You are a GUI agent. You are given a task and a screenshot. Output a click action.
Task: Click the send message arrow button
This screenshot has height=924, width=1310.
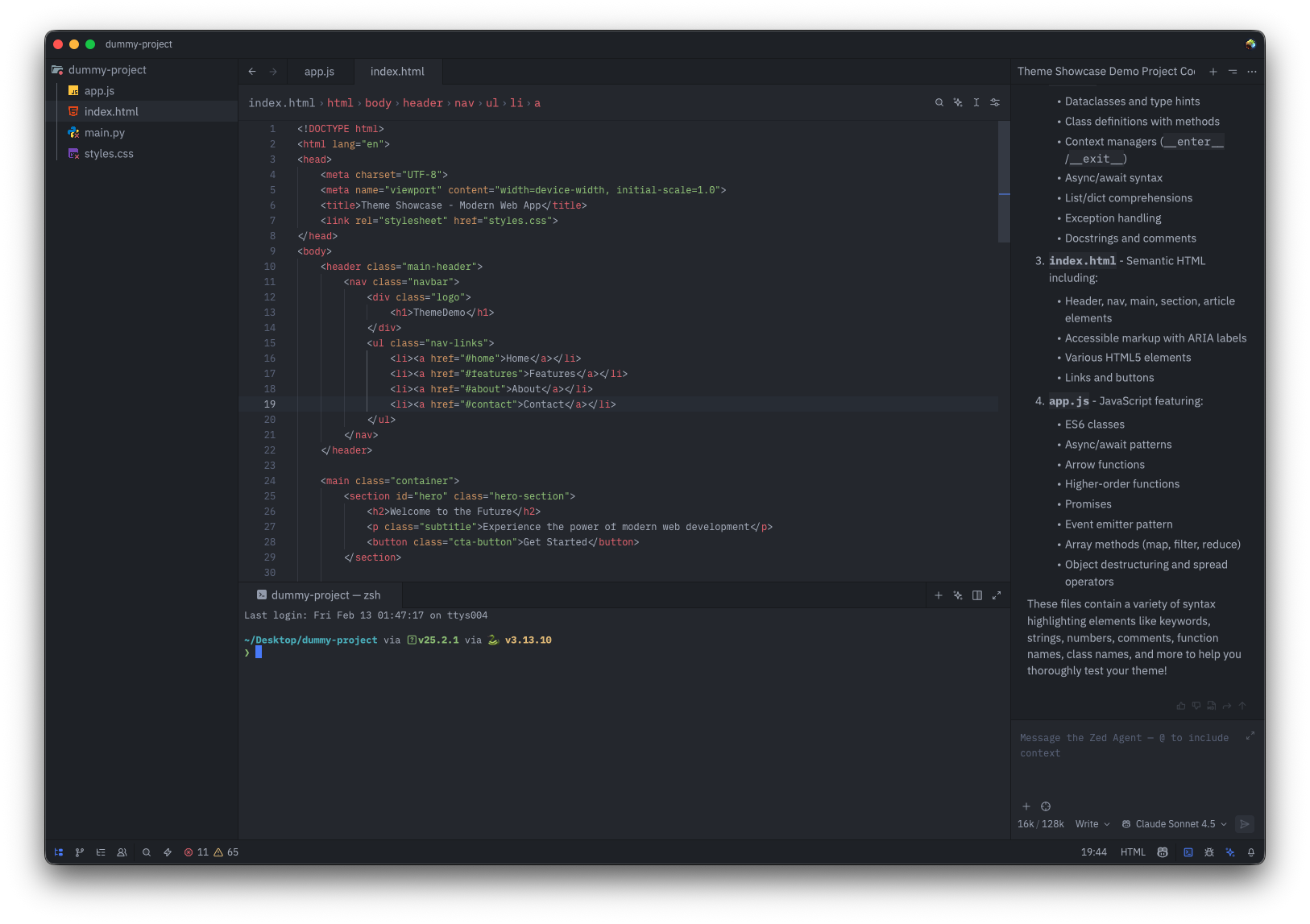1245,824
